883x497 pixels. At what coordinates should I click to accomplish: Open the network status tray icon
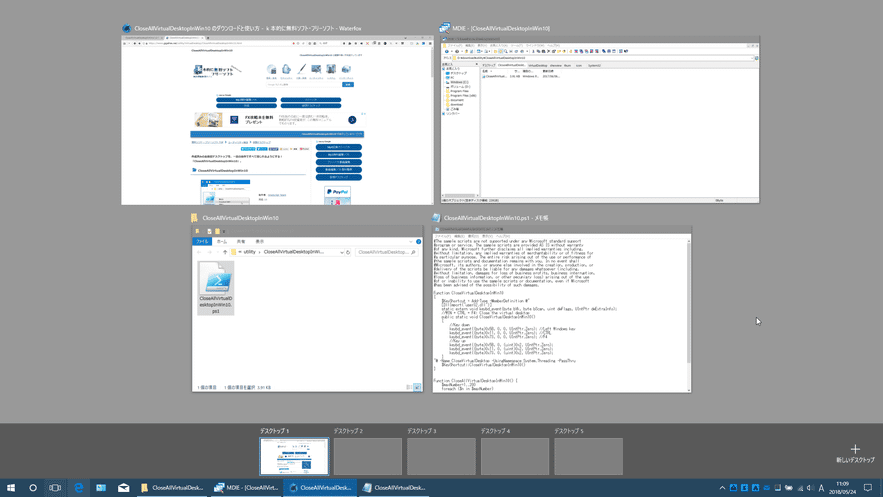tap(800, 488)
